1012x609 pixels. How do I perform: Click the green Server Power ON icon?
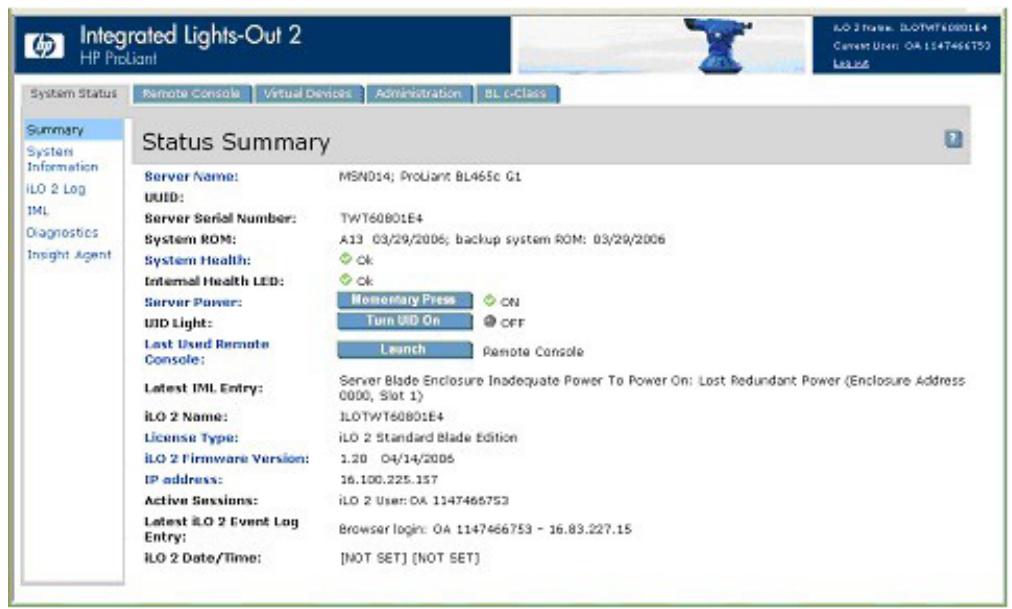(490, 300)
